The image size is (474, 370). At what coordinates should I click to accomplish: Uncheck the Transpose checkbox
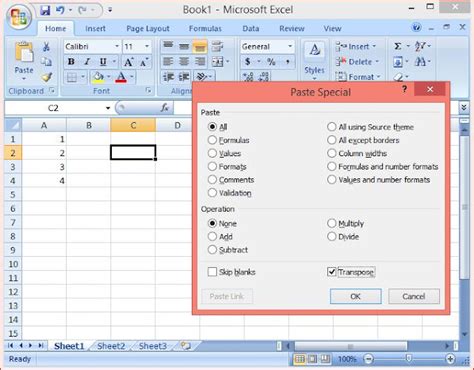pos(332,272)
